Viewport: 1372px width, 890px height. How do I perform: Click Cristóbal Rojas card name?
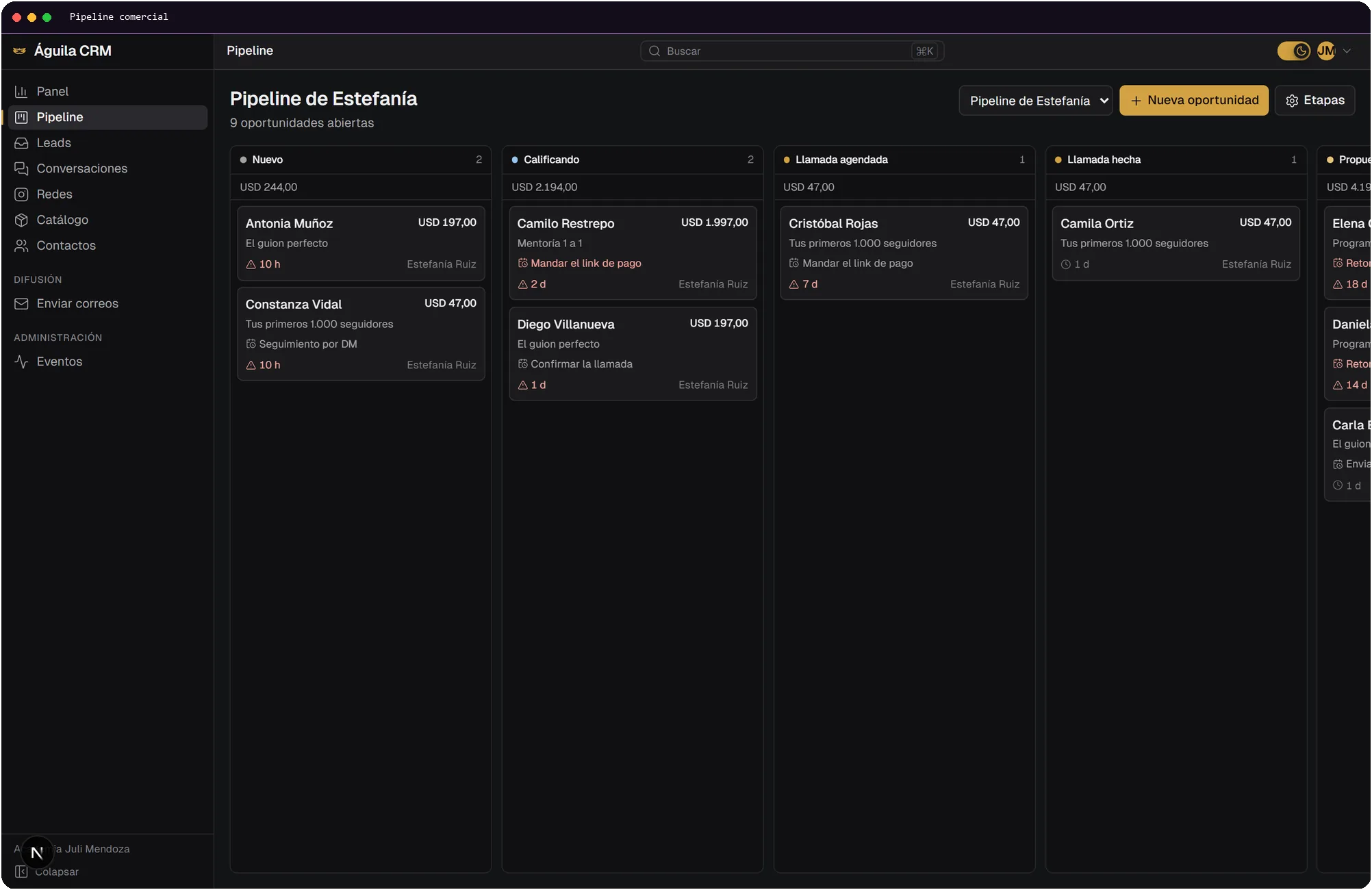tap(833, 223)
